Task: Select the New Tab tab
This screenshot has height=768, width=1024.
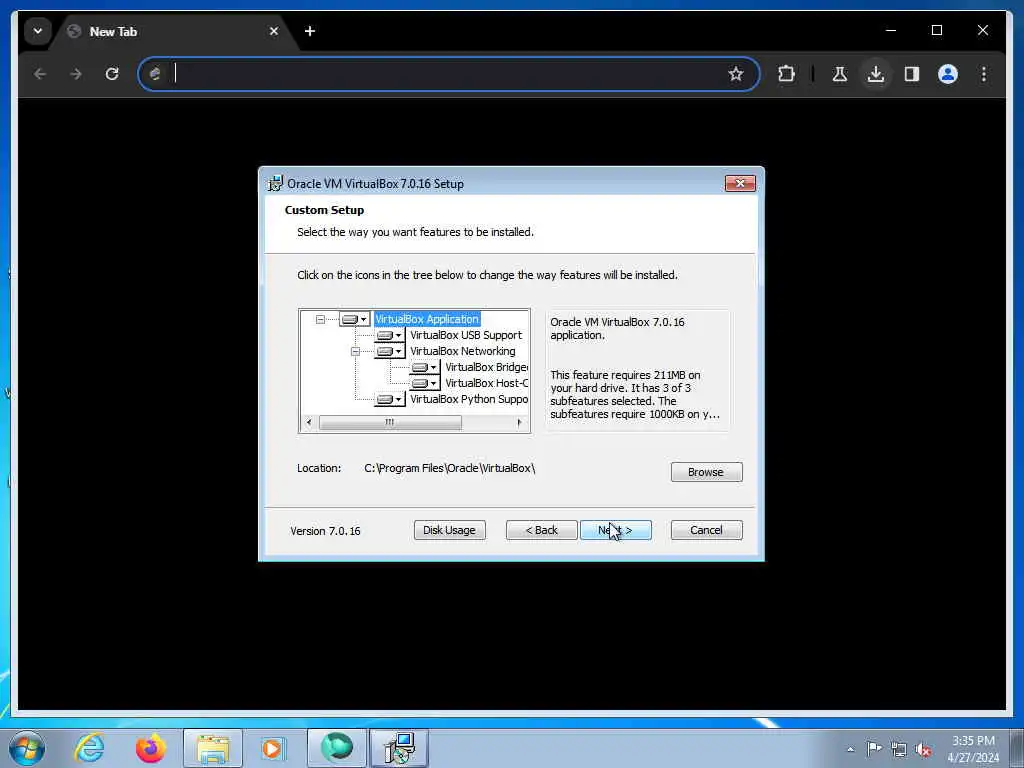Action: pyautogui.click(x=173, y=31)
